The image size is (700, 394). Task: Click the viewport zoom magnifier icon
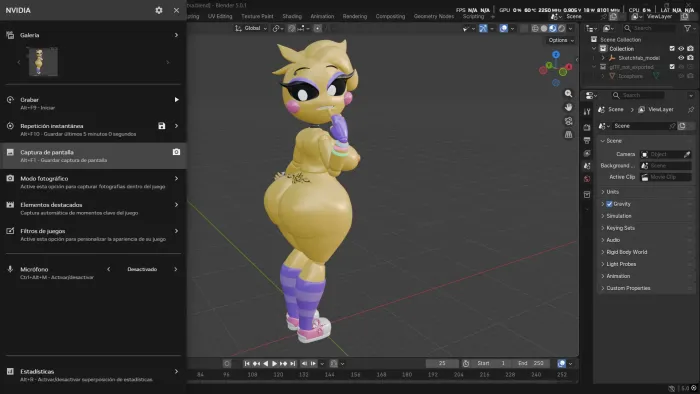[568, 94]
